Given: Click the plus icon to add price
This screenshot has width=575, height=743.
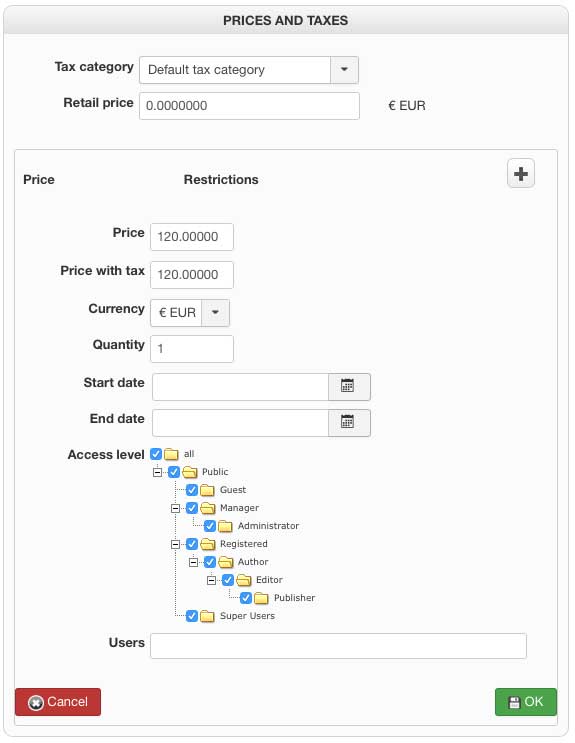Looking at the screenshot, I should (520, 173).
